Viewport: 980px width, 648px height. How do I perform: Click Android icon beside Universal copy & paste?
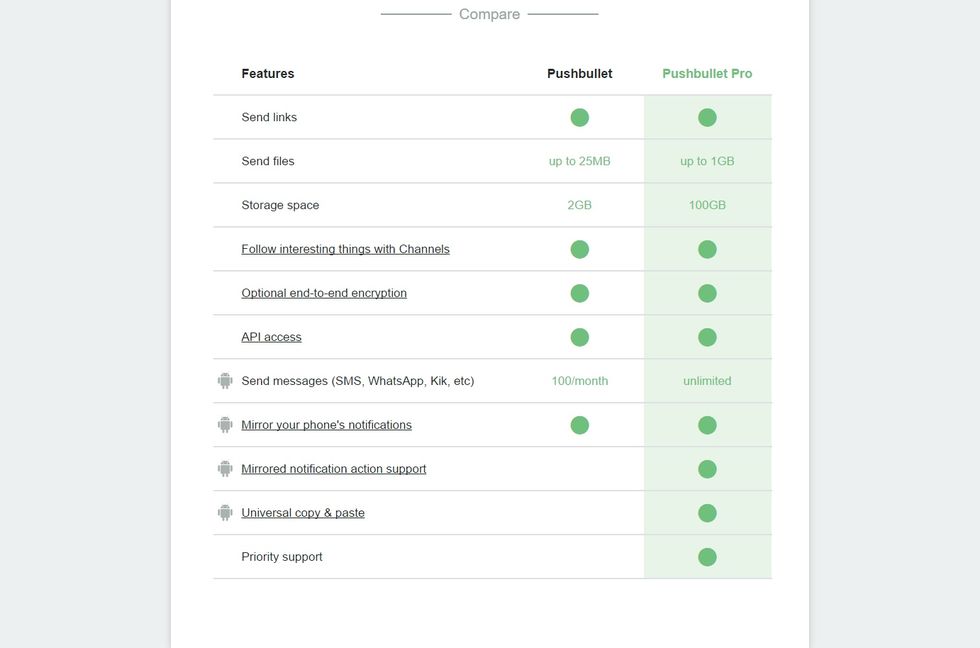tap(225, 513)
